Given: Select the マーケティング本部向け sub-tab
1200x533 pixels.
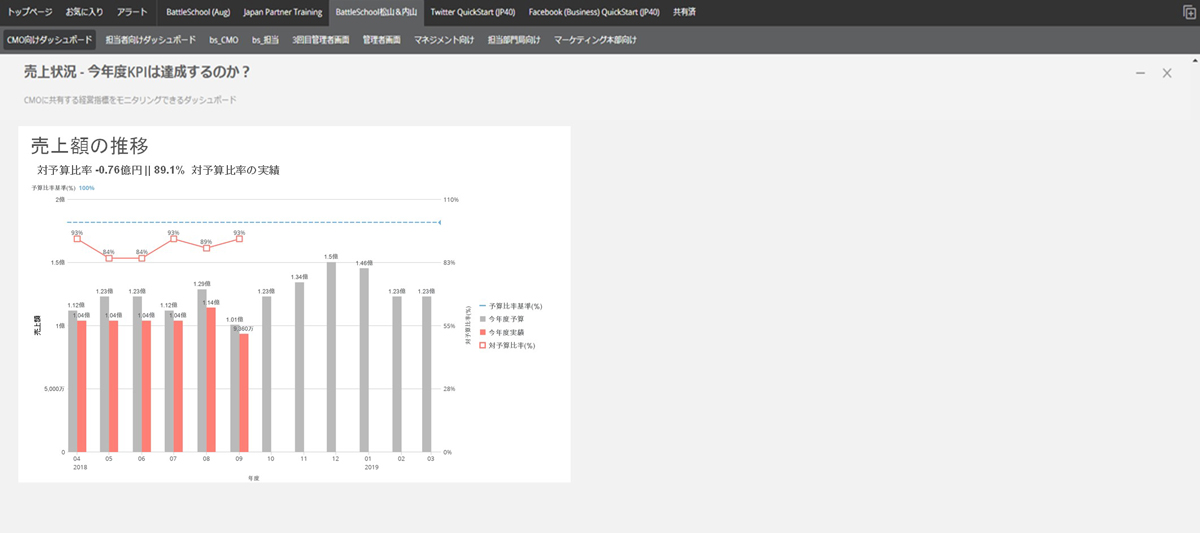Looking at the screenshot, I should click(x=594, y=40).
